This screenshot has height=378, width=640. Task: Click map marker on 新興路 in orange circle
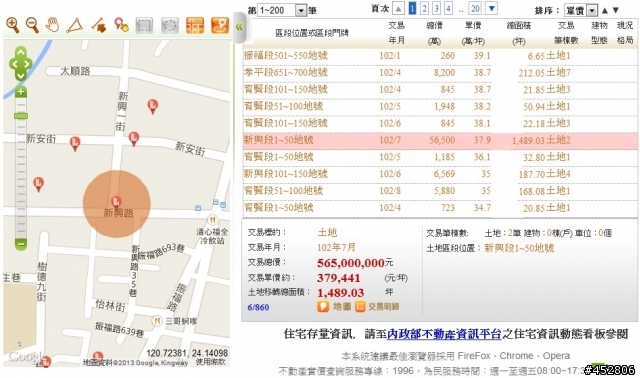(x=116, y=201)
